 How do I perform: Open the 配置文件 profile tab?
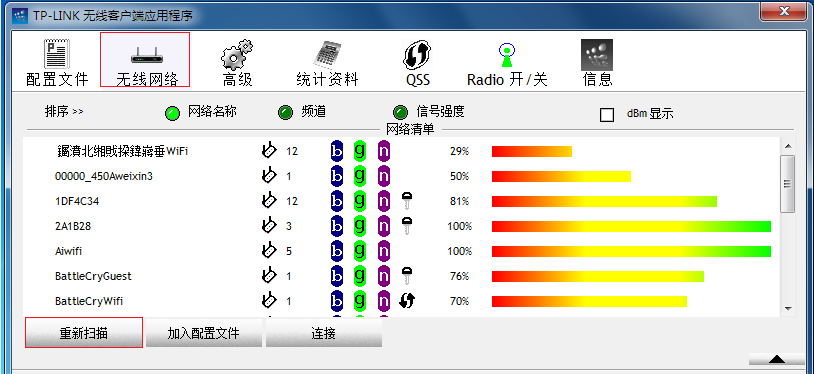[x=57, y=62]
